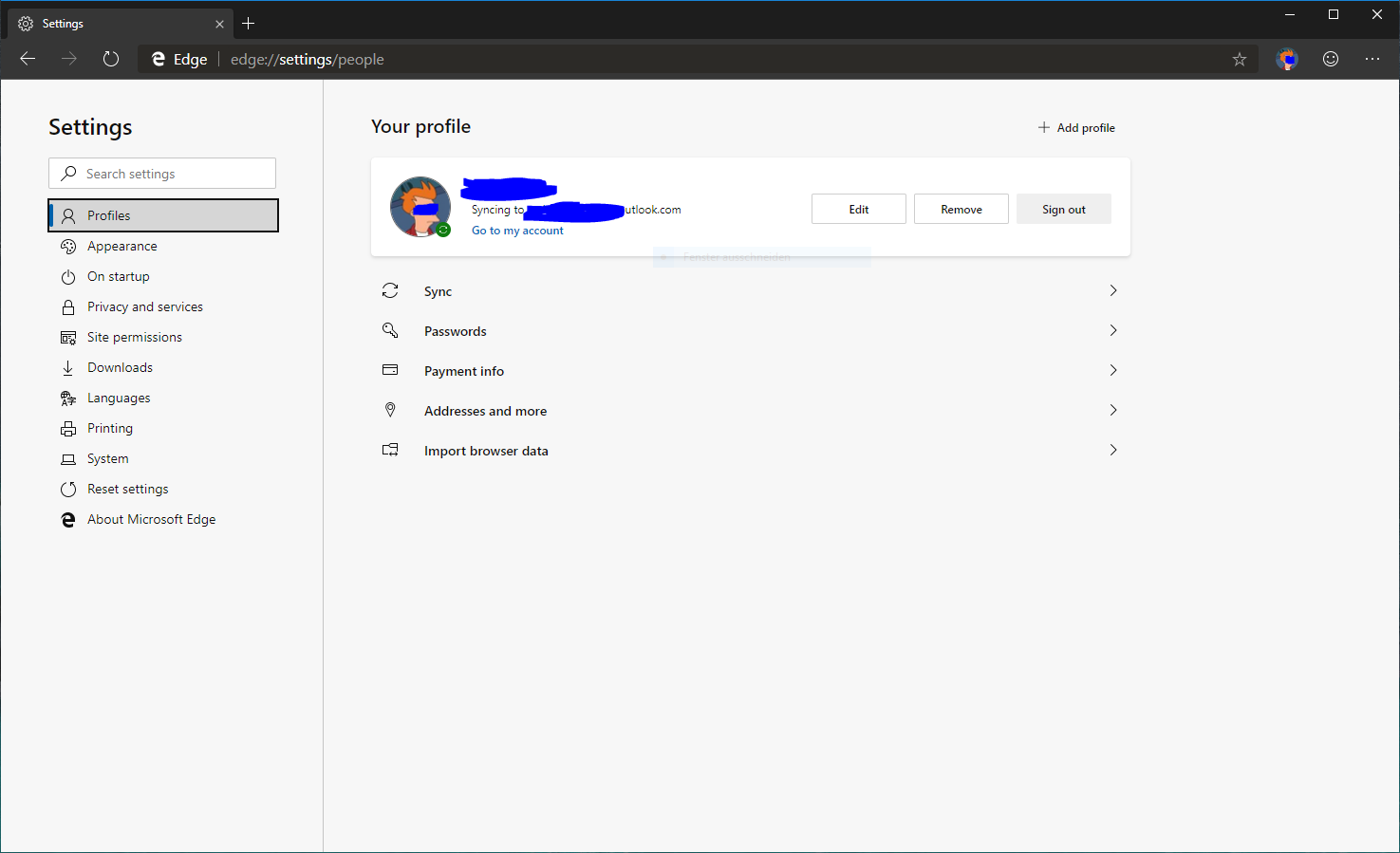Select Privacy and services in sidebar

(145, 306)
